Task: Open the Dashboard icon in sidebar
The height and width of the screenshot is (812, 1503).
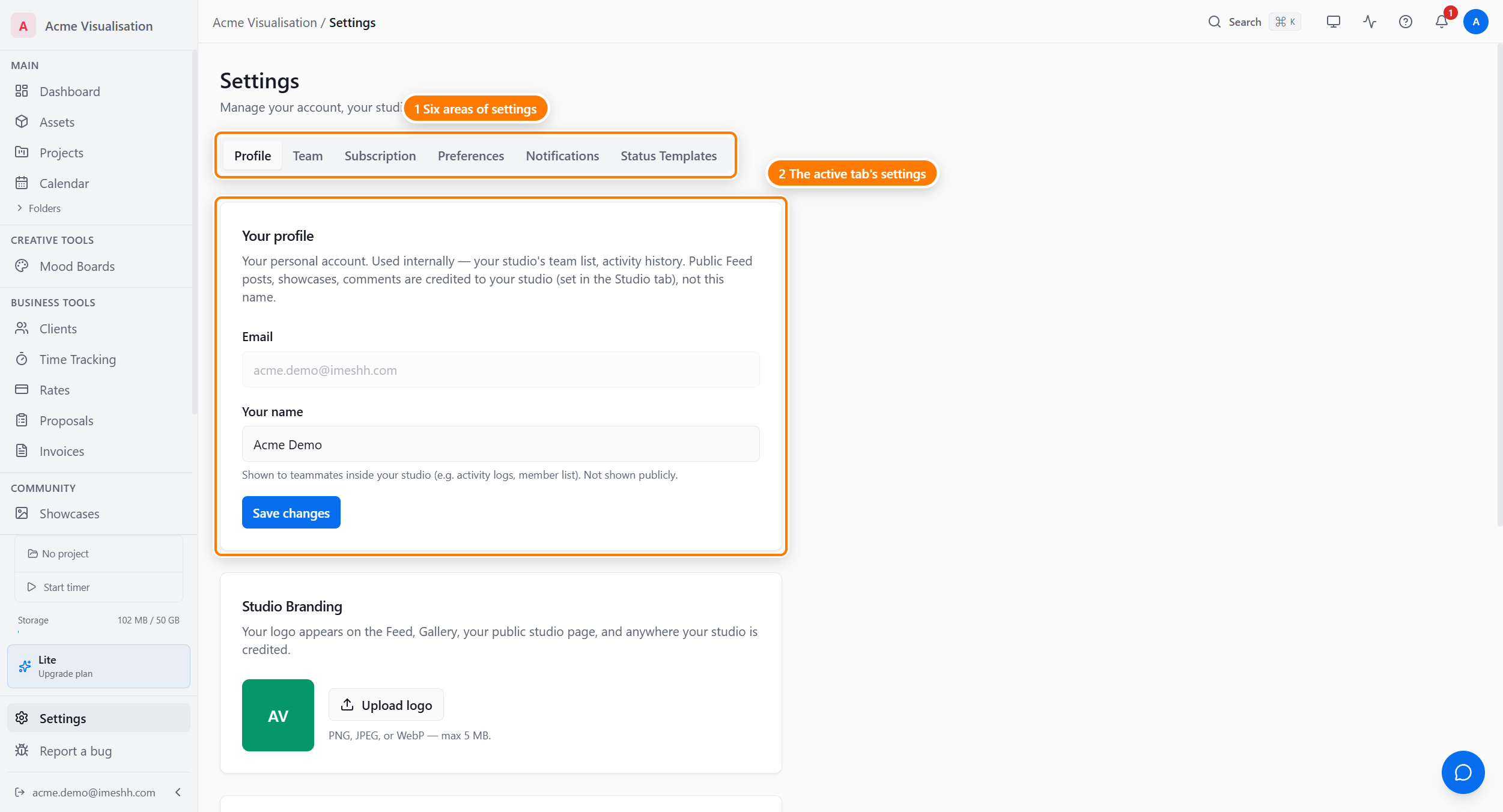Action: tap(22, 91)
